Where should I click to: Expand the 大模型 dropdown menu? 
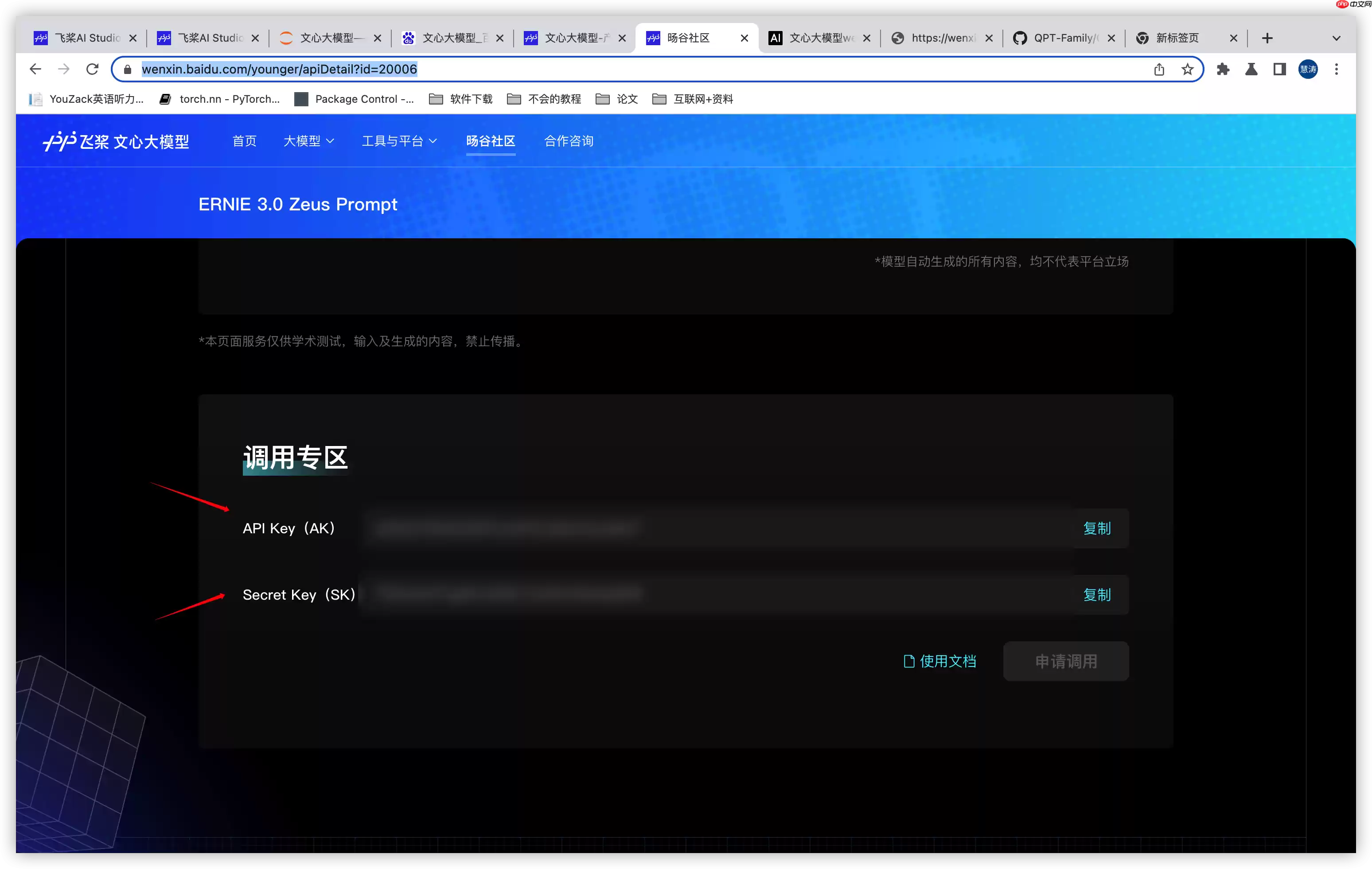pos(308,141)
